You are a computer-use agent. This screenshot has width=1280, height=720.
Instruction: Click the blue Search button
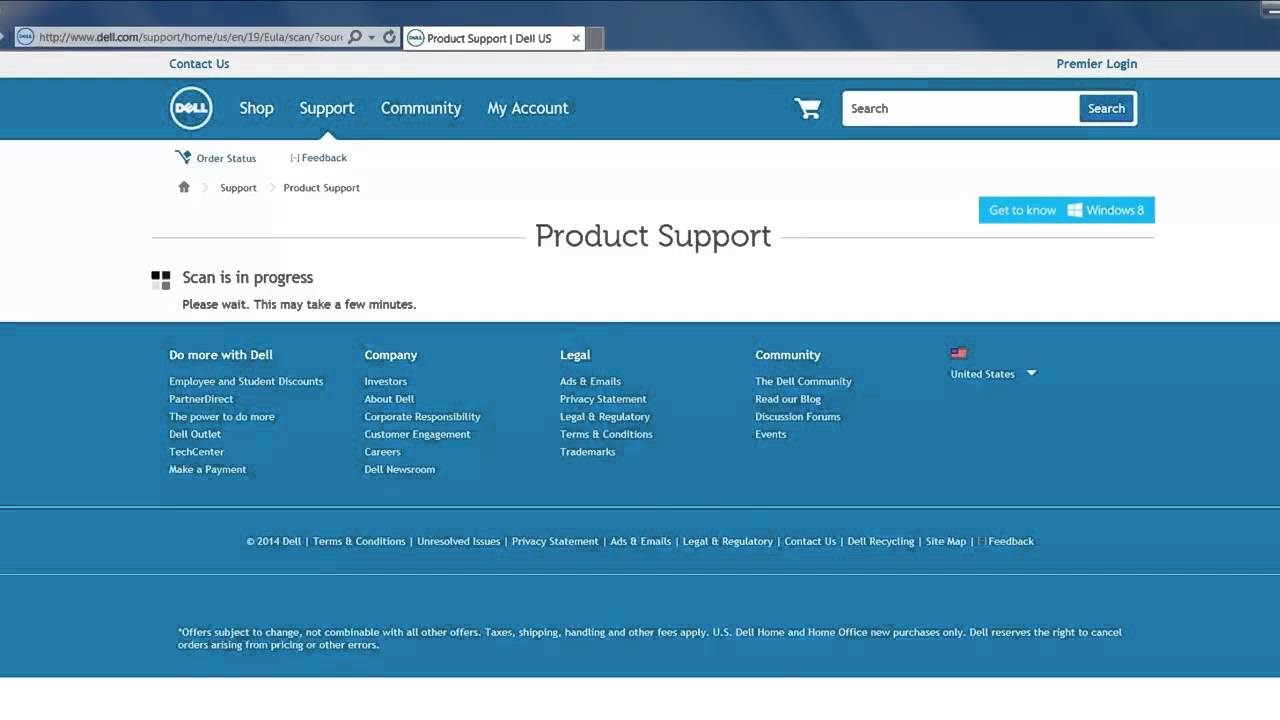click(1106, 108)
